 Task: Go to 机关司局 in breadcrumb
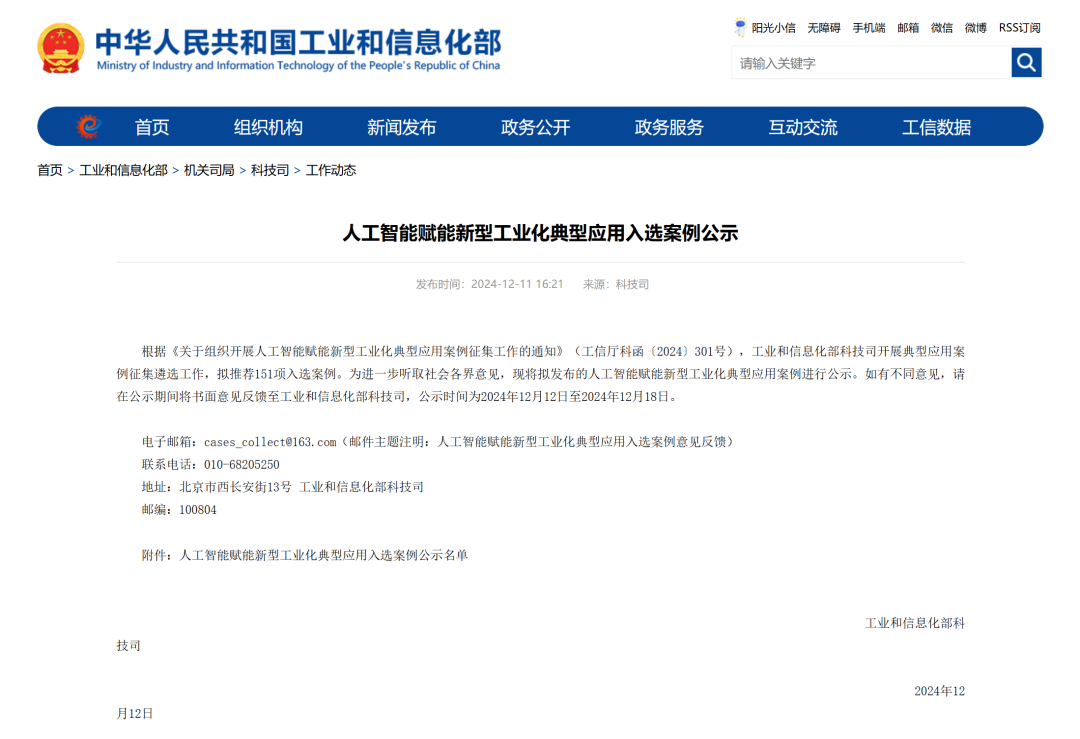tap(209, 170)
